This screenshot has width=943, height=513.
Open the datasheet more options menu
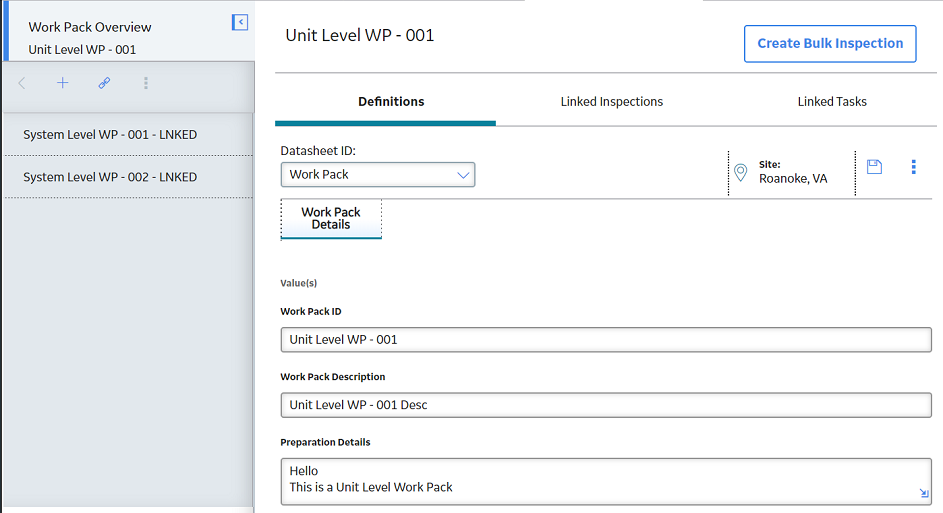(914, 167)
